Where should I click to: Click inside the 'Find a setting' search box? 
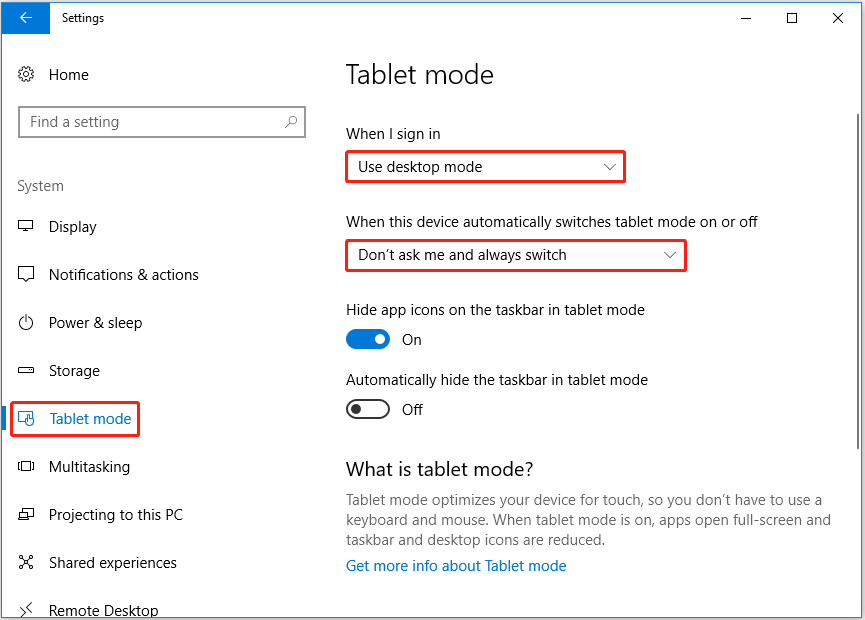tap(150, 121)
